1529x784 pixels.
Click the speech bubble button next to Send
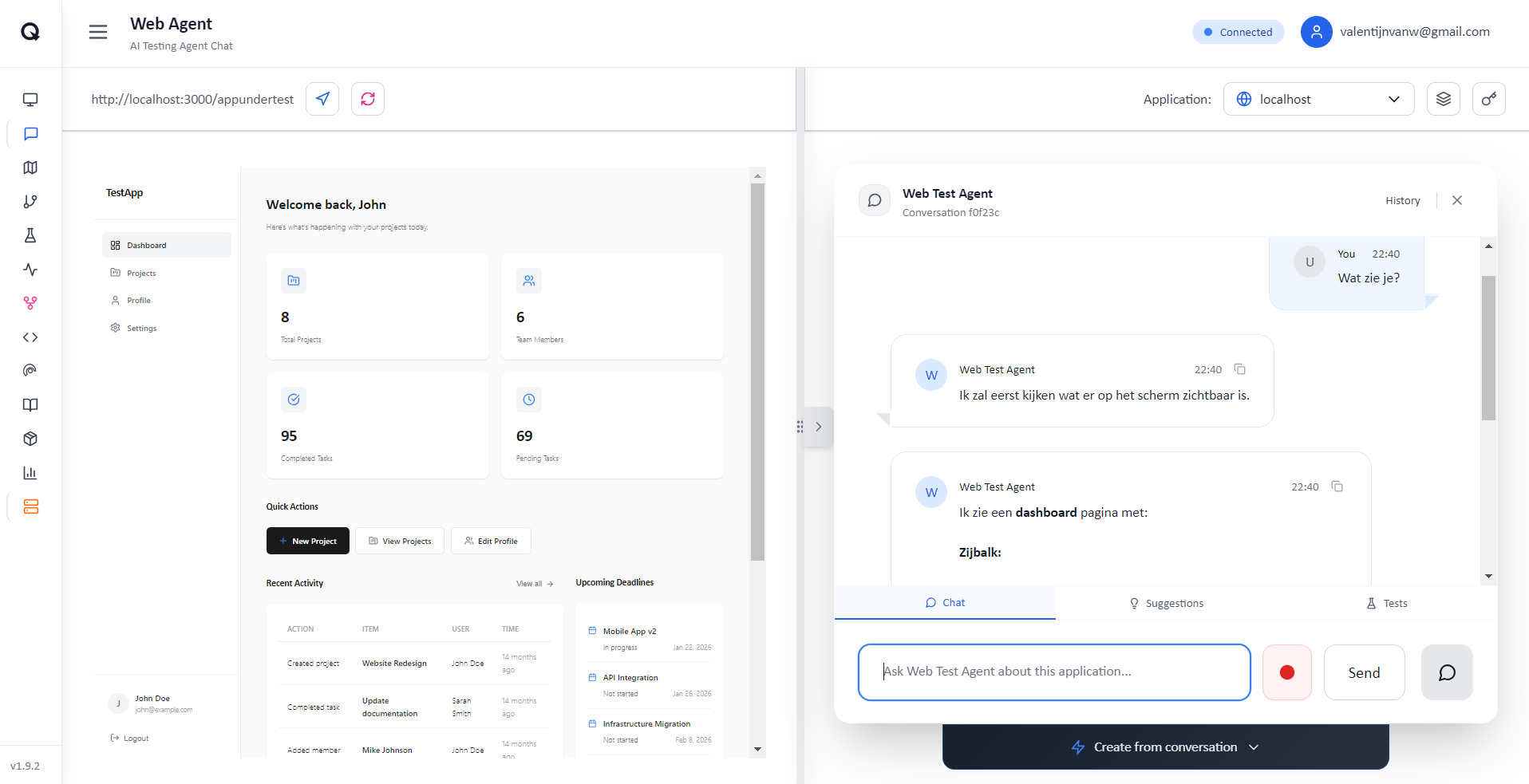tap(1447, 672)
